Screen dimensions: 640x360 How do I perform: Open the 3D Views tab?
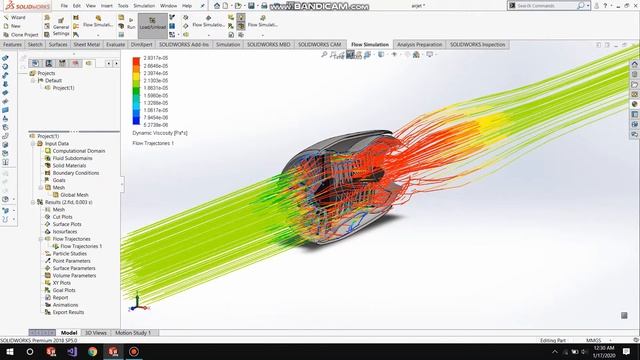(x=96, y=333)
